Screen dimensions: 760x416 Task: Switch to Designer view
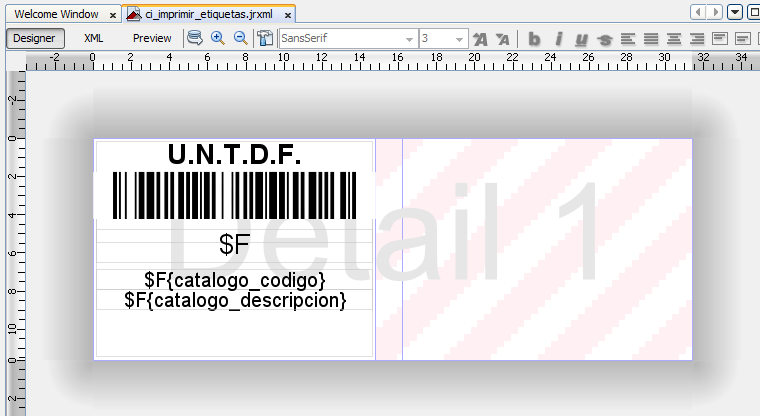34,38
